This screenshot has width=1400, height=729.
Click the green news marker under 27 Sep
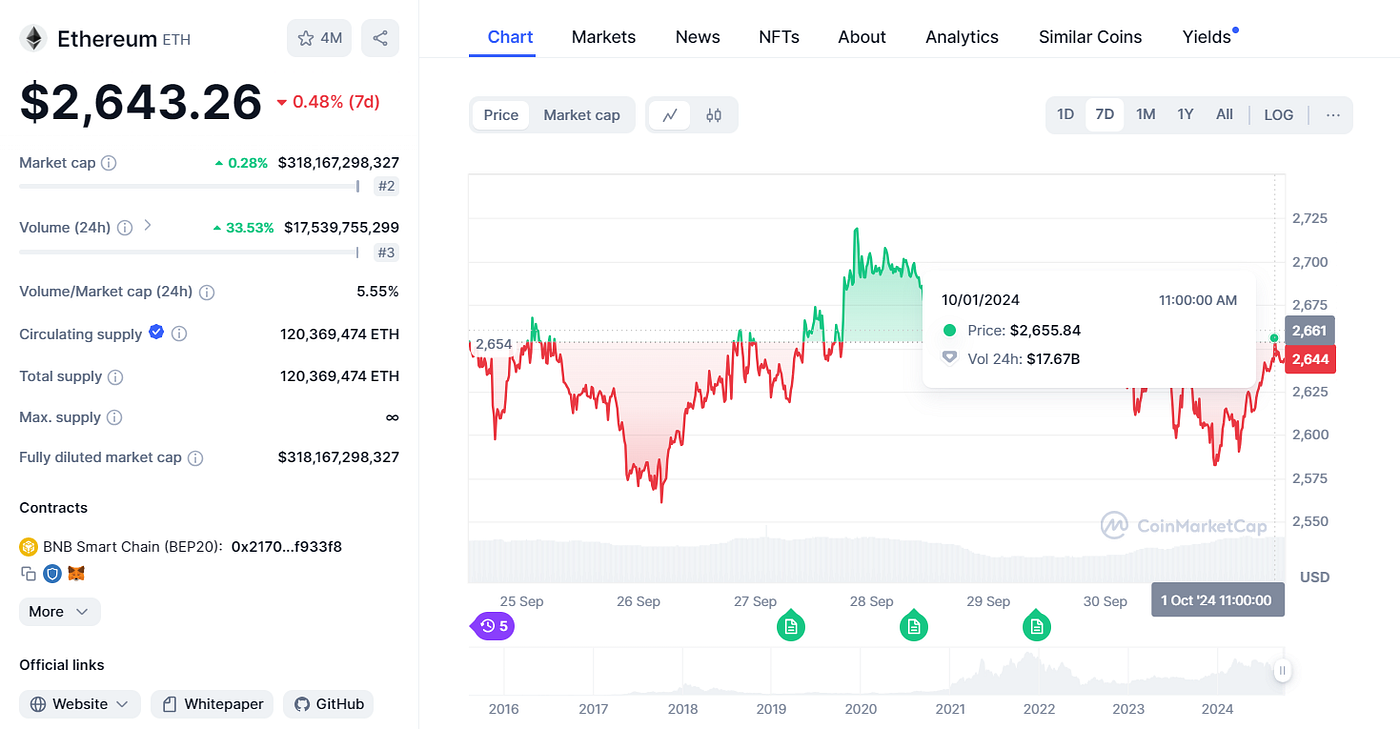(x=791, y=625)
